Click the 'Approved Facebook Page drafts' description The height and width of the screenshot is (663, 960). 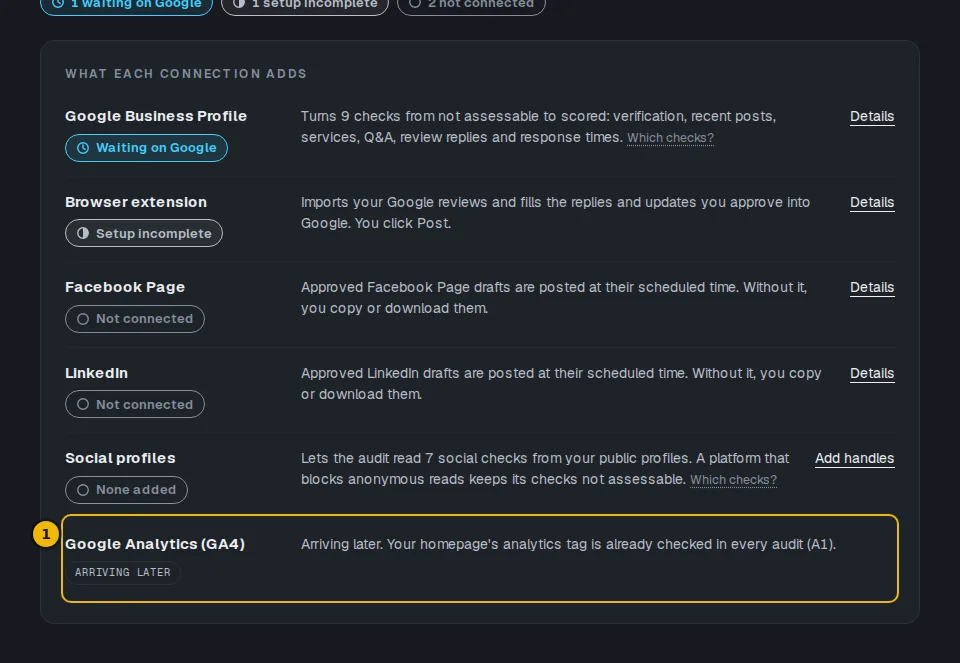(554, 298)
